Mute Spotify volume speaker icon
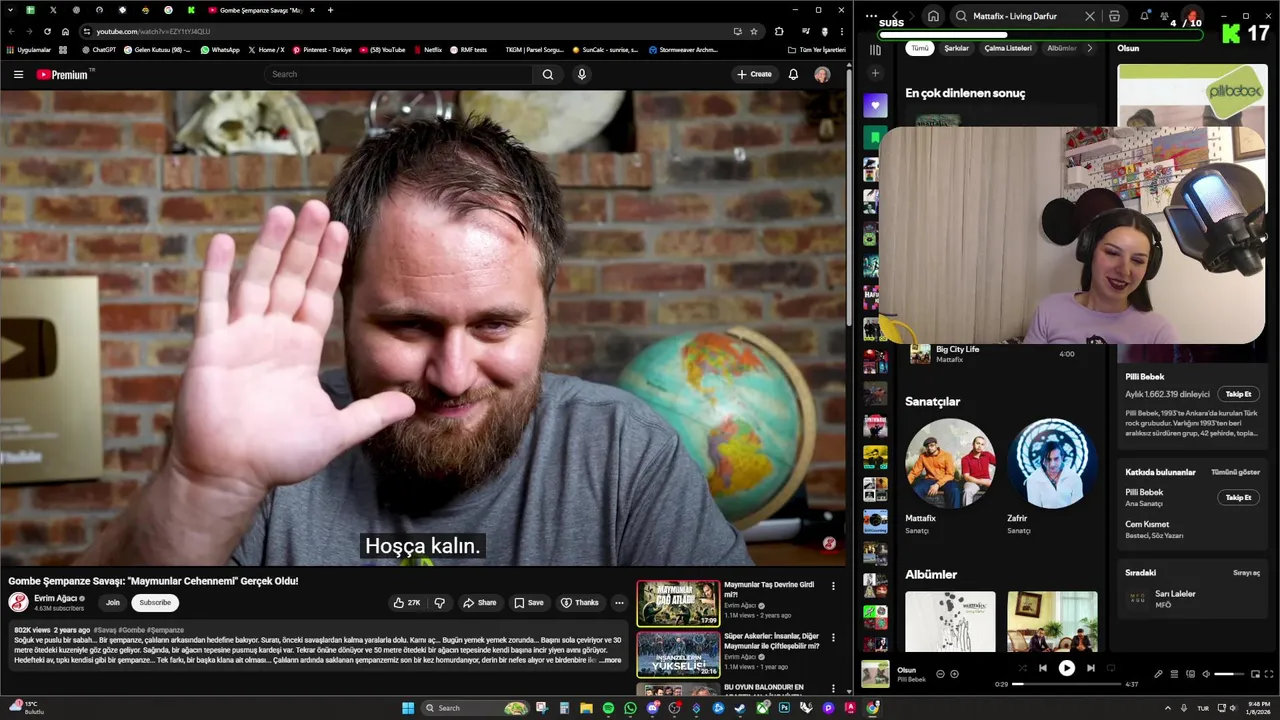1280x720 pixels. click(x=1206, y=674)
